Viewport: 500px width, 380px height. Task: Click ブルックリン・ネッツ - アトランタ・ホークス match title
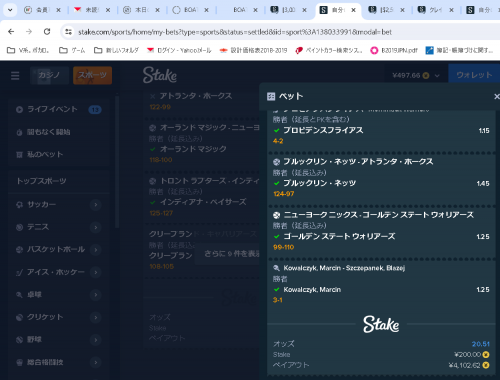358,162
